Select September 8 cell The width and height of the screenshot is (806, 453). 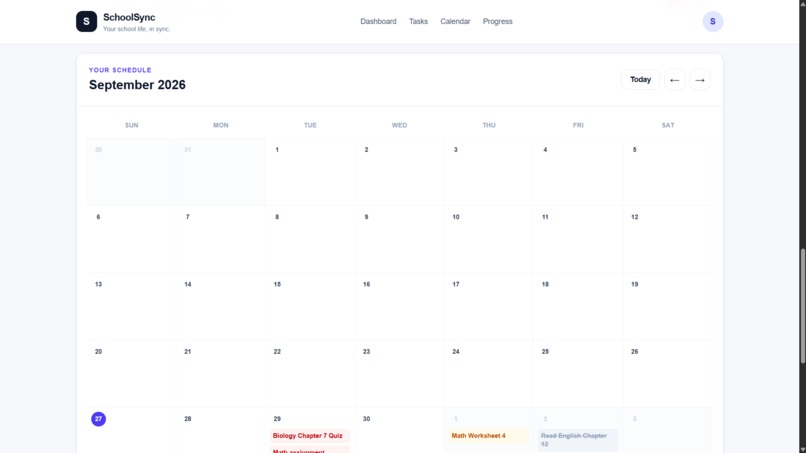click(310, 239)
